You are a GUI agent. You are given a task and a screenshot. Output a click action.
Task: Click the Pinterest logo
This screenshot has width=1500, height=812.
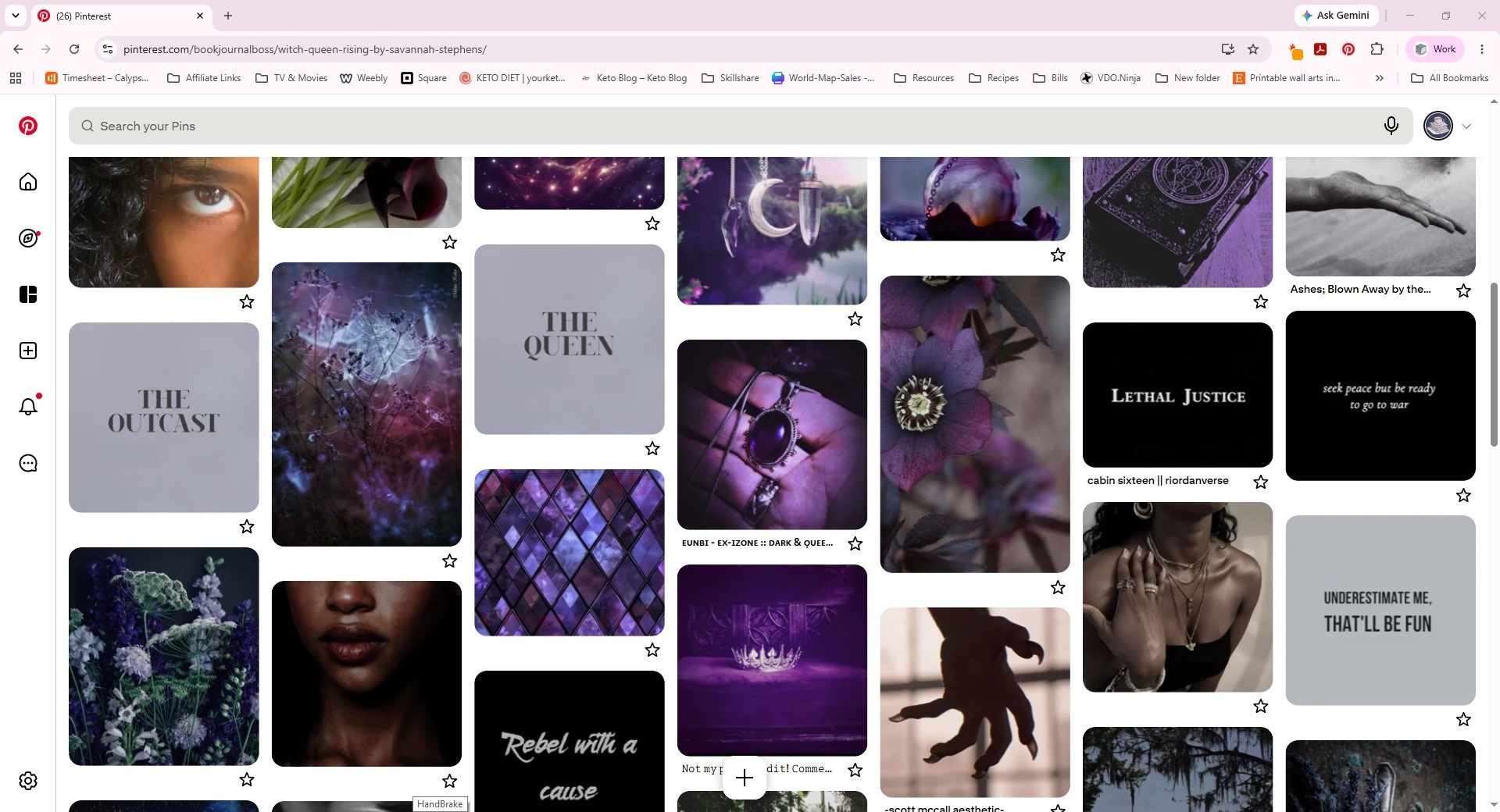28,126
